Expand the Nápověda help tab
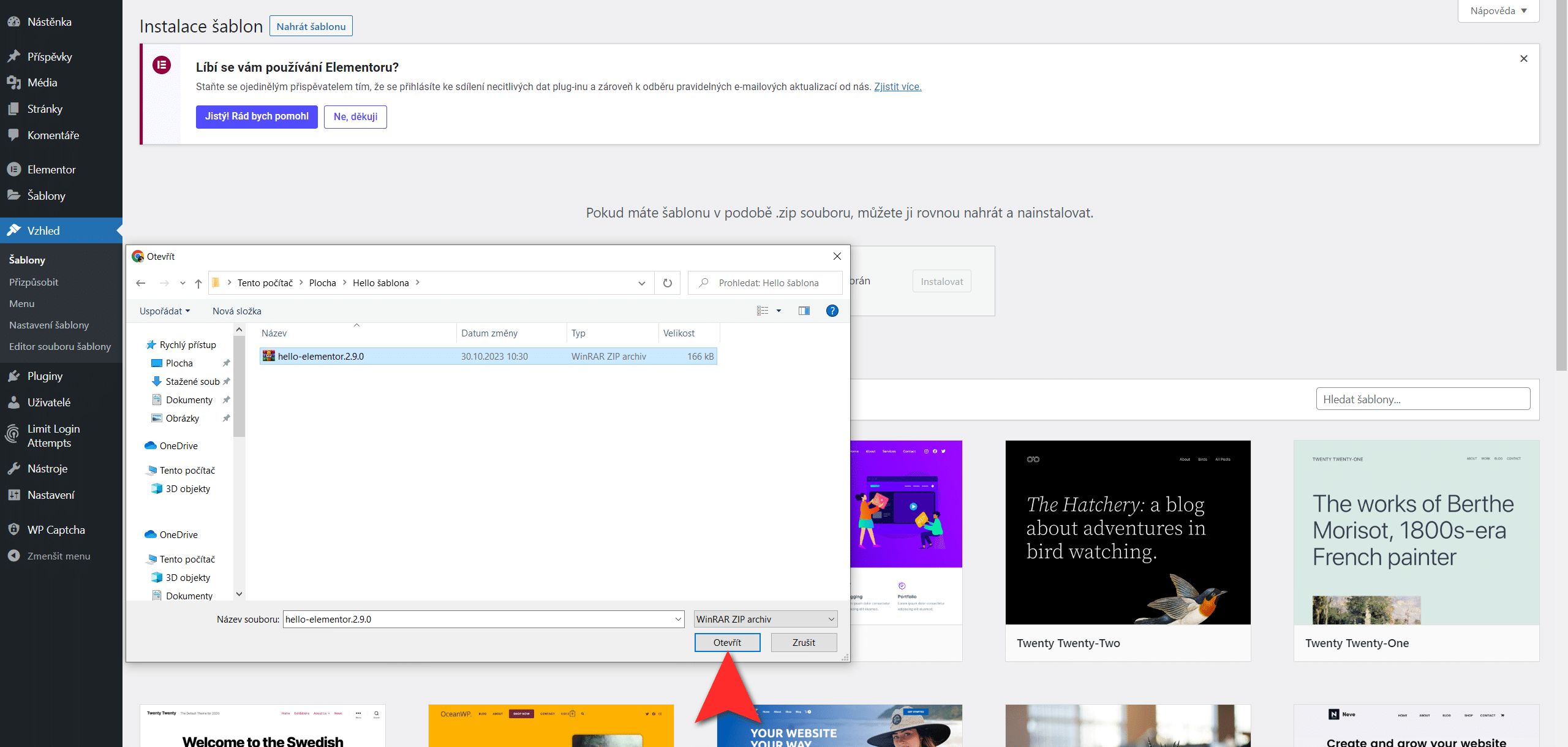Viewport: 1568px width, 747px height. [x=1498, y=11]
